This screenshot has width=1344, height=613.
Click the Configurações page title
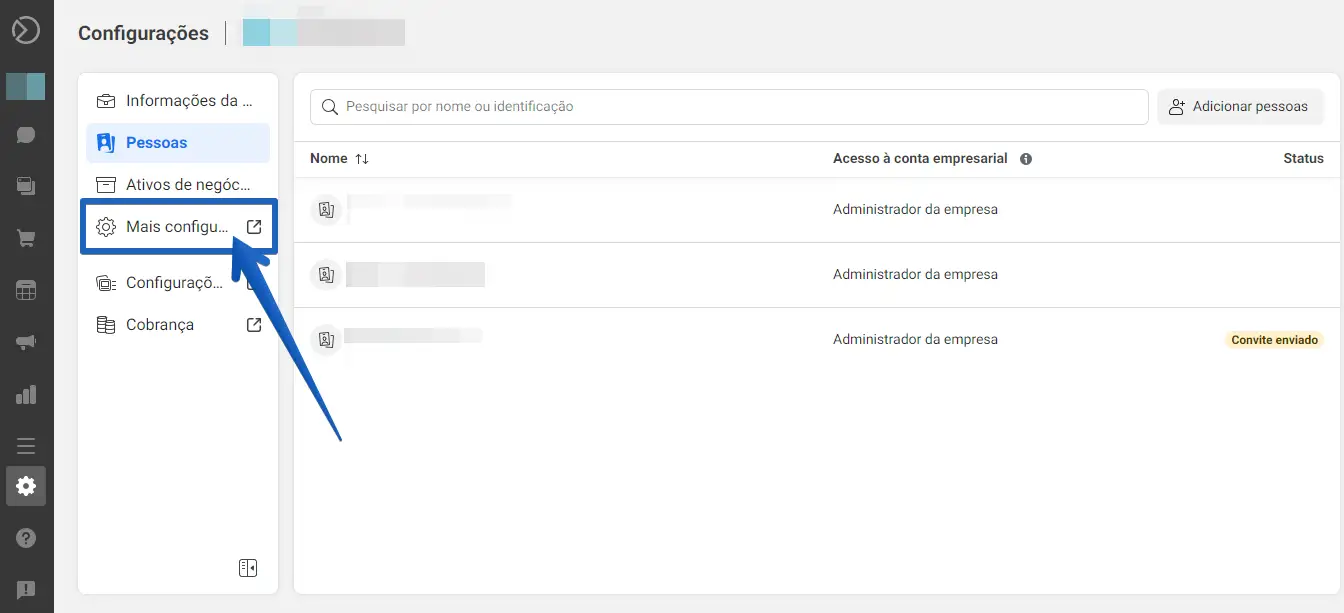143,33
